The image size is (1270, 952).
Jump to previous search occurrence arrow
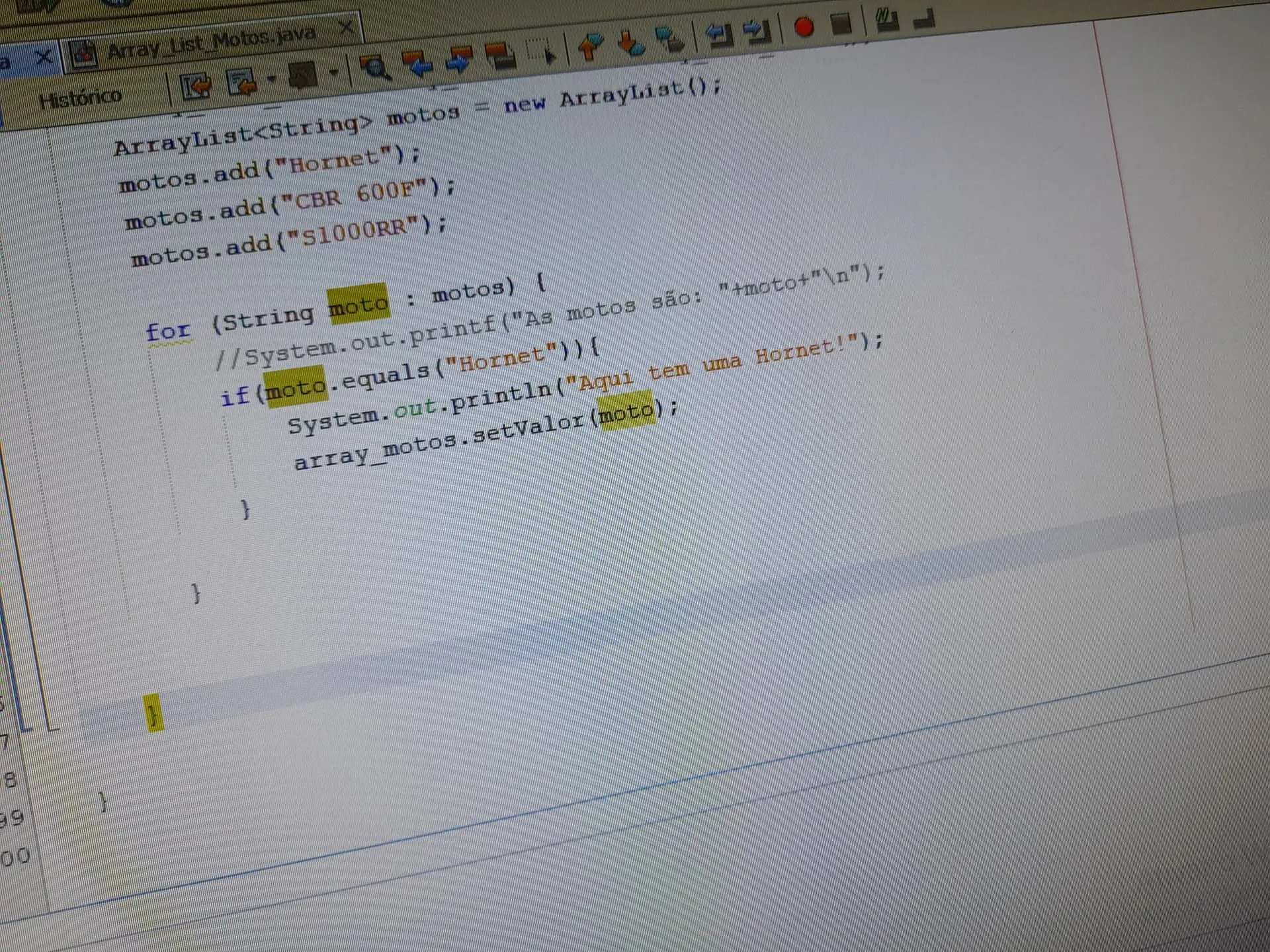[x=417, y=63]
